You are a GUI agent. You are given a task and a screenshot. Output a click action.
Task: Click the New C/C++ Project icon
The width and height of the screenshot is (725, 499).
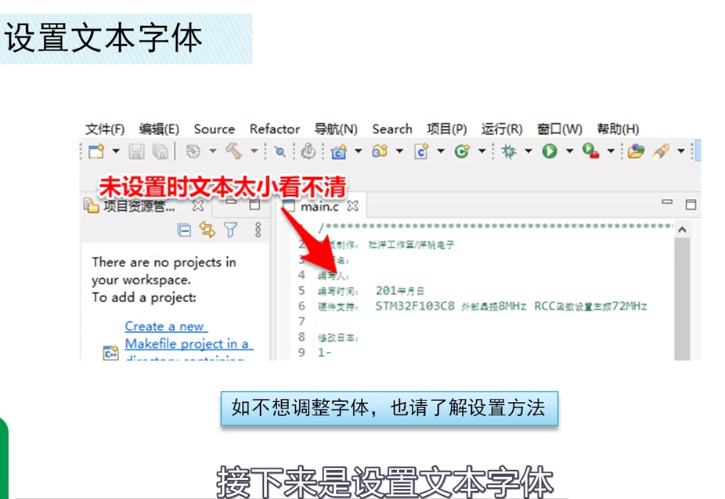339,151
